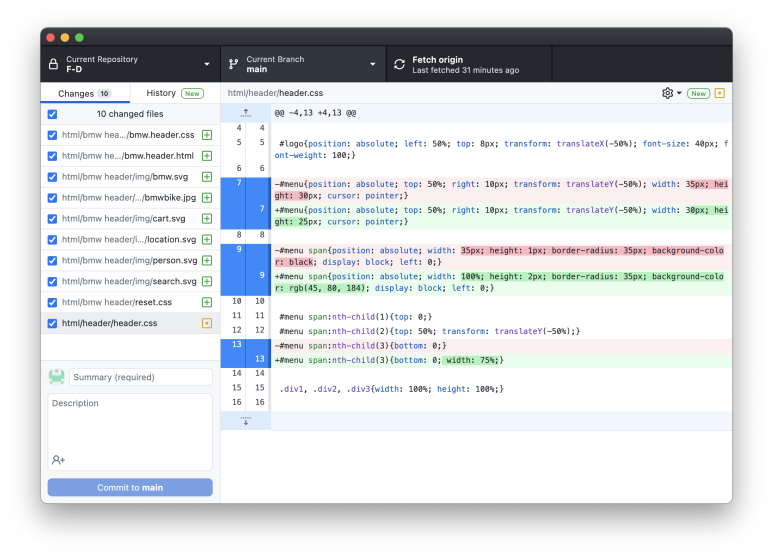Uncheck bmwbike.jpg file checkbox
This screenshot has height=557, width=773.
pyautogui.click(x=52, y=198)
